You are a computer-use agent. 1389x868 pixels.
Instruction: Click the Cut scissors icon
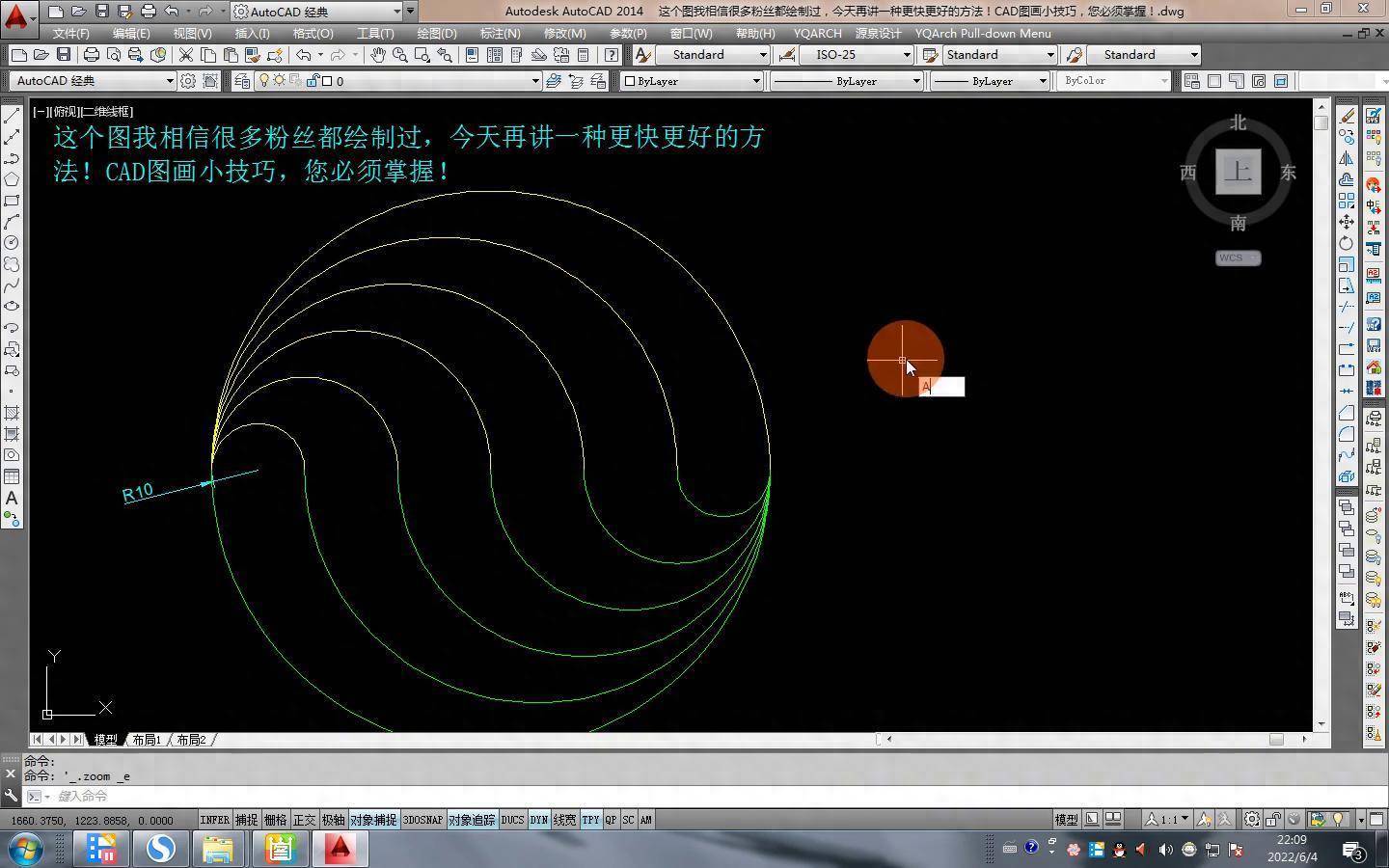[x=185, y=55]
